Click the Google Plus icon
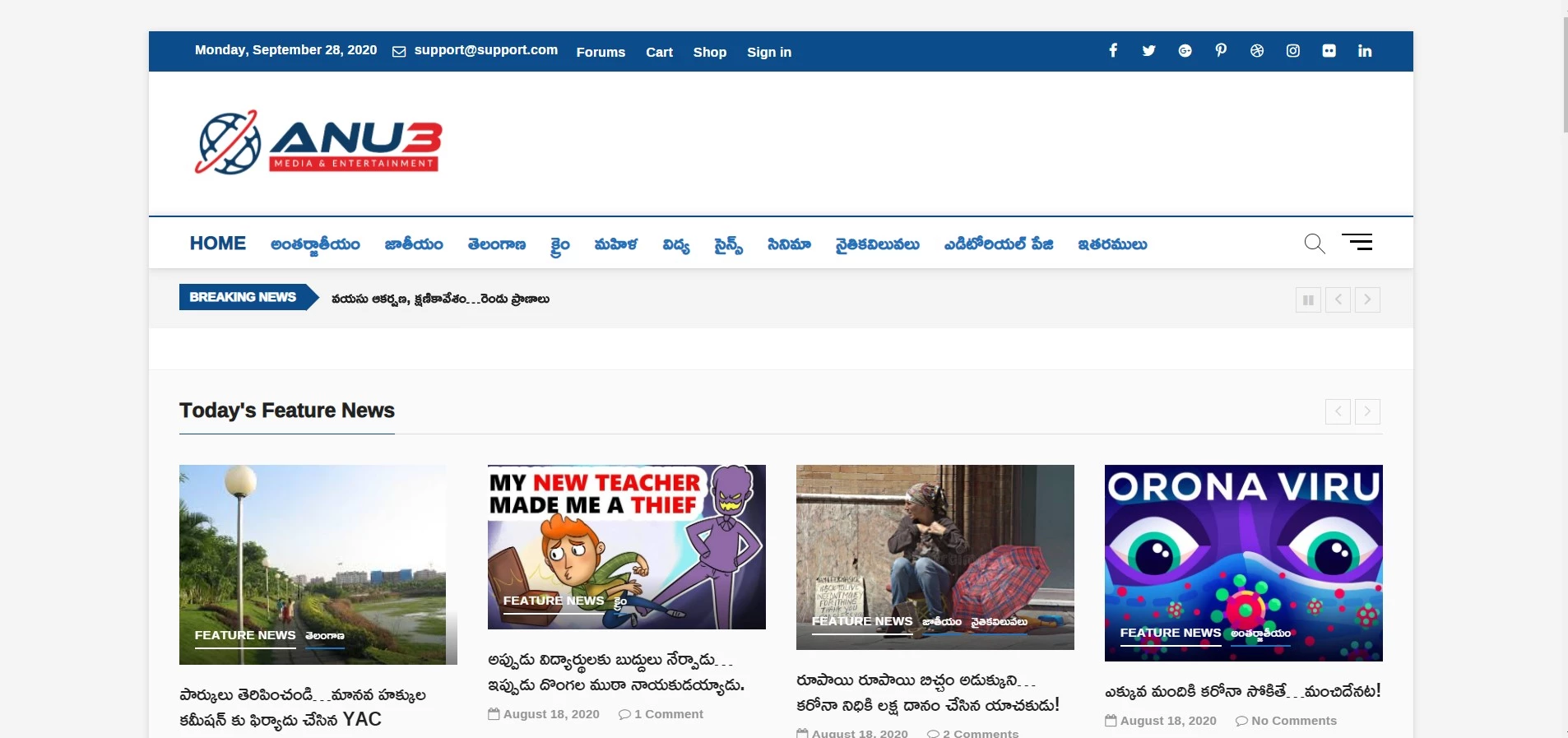 (1185, 51)
